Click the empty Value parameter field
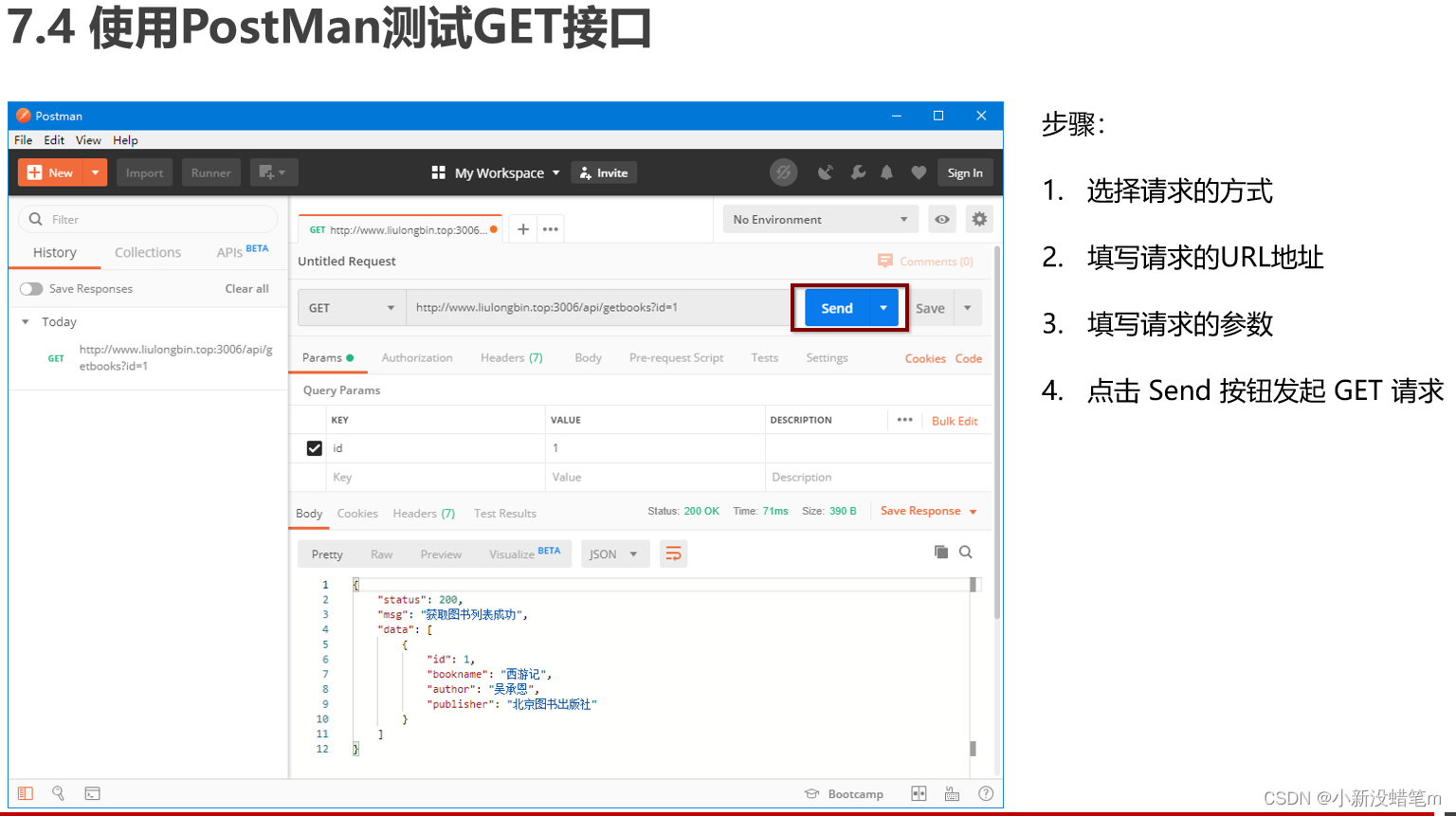The image size is (1456, 816). tap(655, 478)
